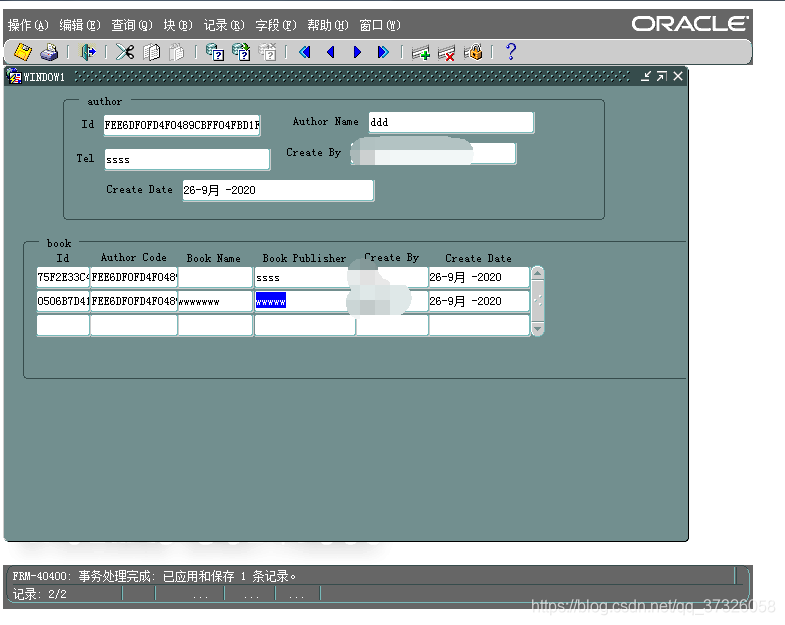
Task: Click the 记录: 2/2 status indicator
Action: click(40, 594)
